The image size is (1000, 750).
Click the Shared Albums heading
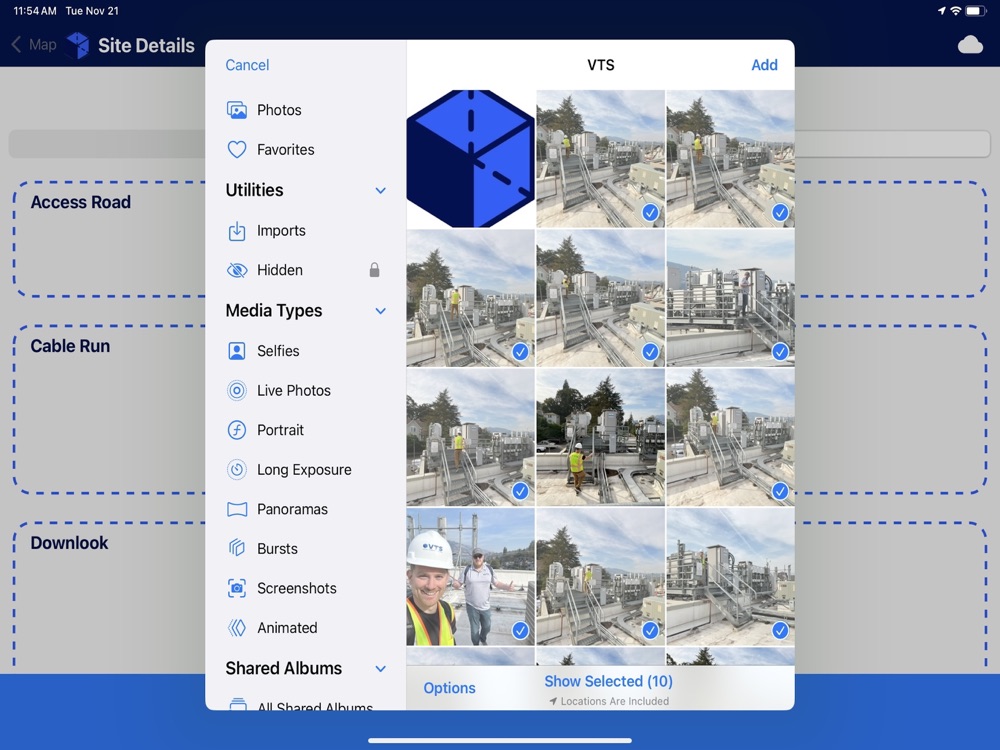coord(284,668)
